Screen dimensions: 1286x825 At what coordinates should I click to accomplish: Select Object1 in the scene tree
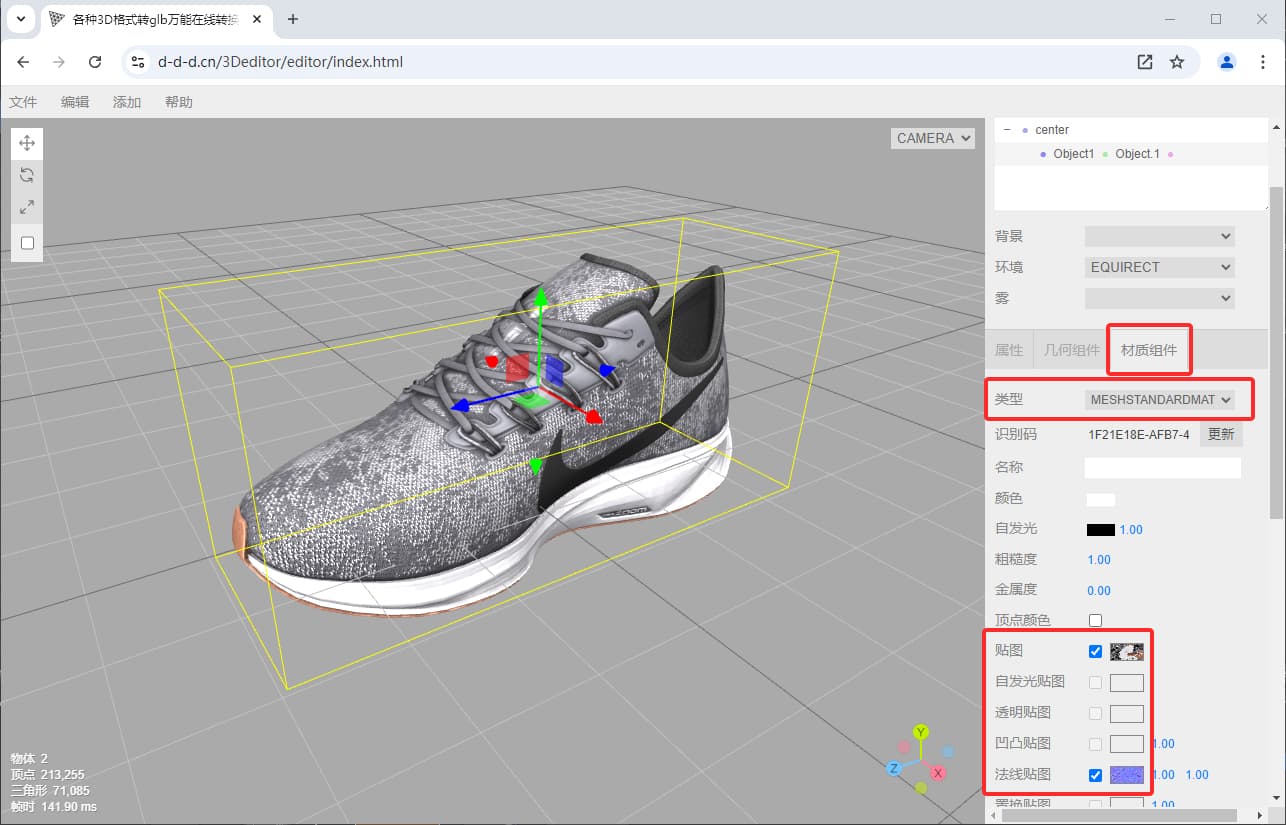(x=1074, y=154)
